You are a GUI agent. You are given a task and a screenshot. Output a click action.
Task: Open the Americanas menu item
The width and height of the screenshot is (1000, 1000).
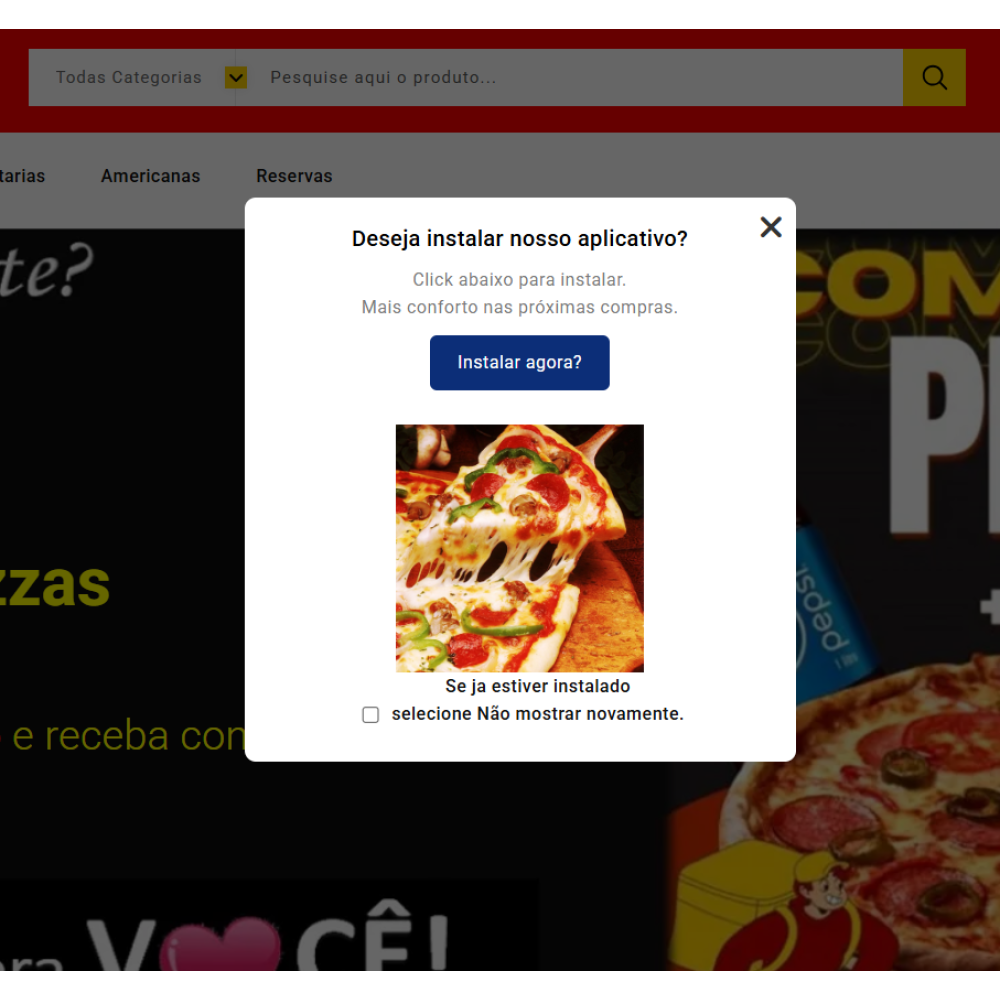(x=151, y=176)
